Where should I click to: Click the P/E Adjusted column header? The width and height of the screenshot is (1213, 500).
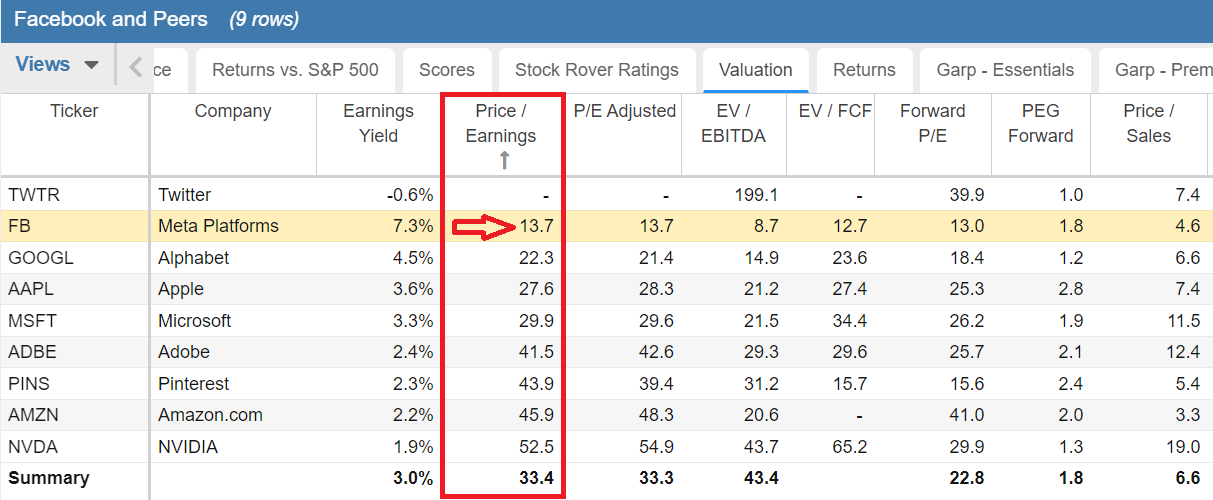(x=625, y=111)
